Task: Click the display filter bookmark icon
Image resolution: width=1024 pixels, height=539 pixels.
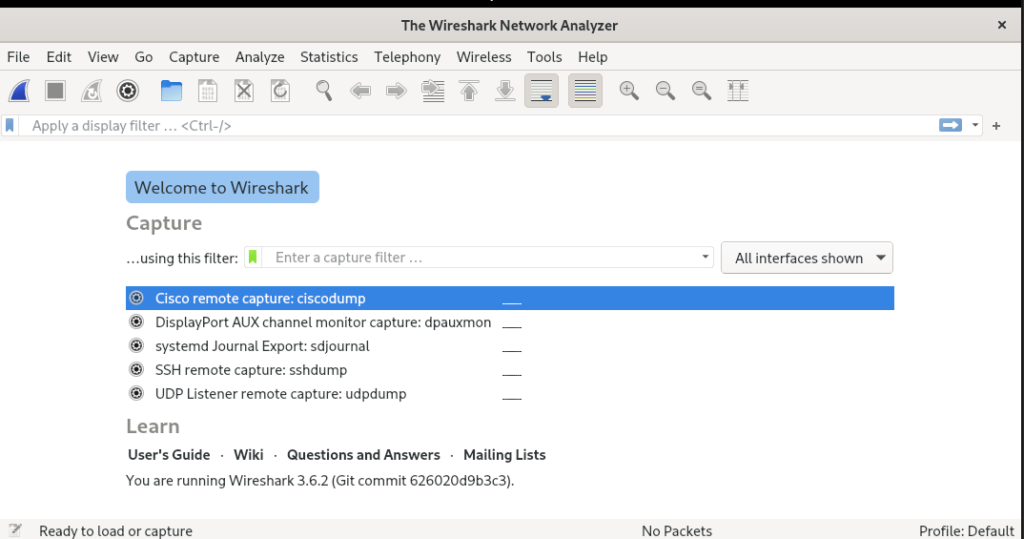Action: tap(10, 125)
